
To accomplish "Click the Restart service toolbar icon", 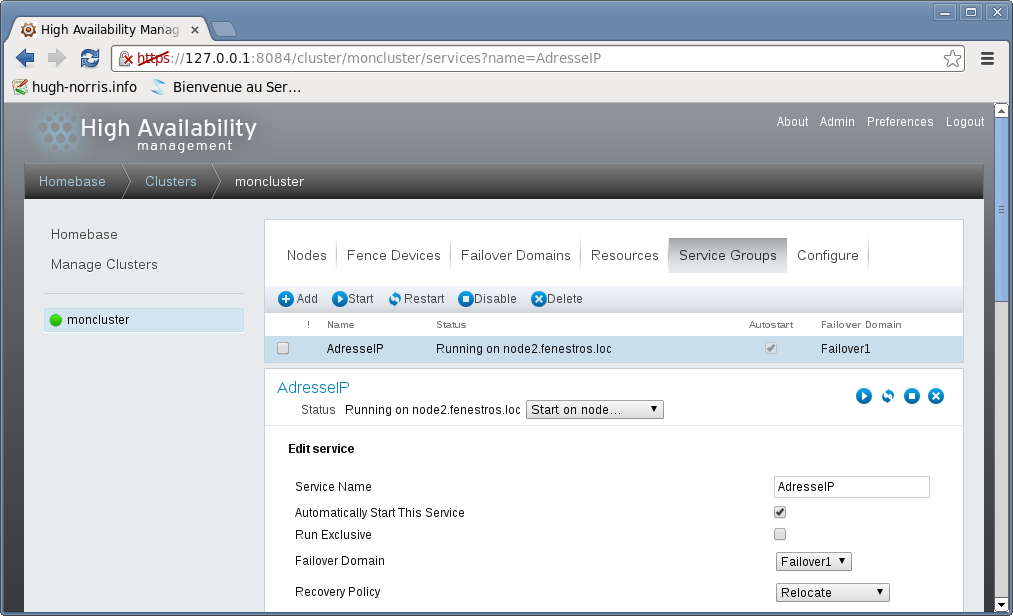I will click(x=395, y=299).
